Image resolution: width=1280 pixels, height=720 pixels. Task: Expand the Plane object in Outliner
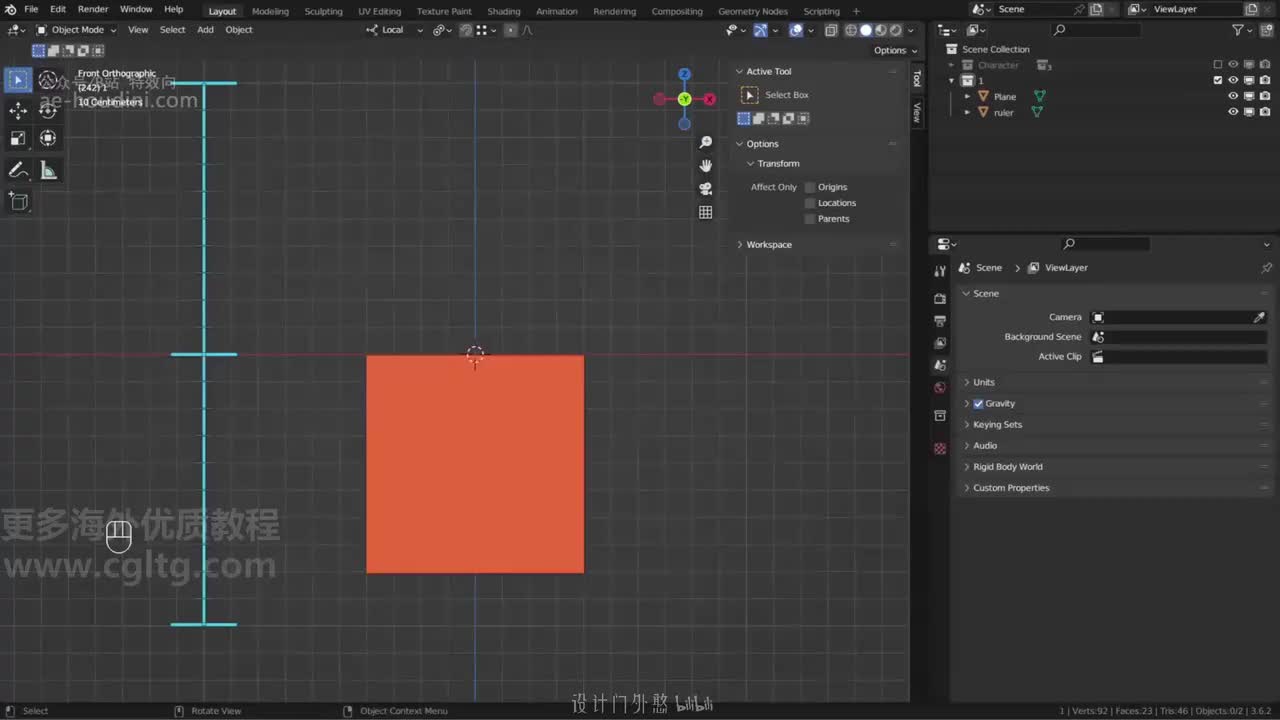click(967, 97)
